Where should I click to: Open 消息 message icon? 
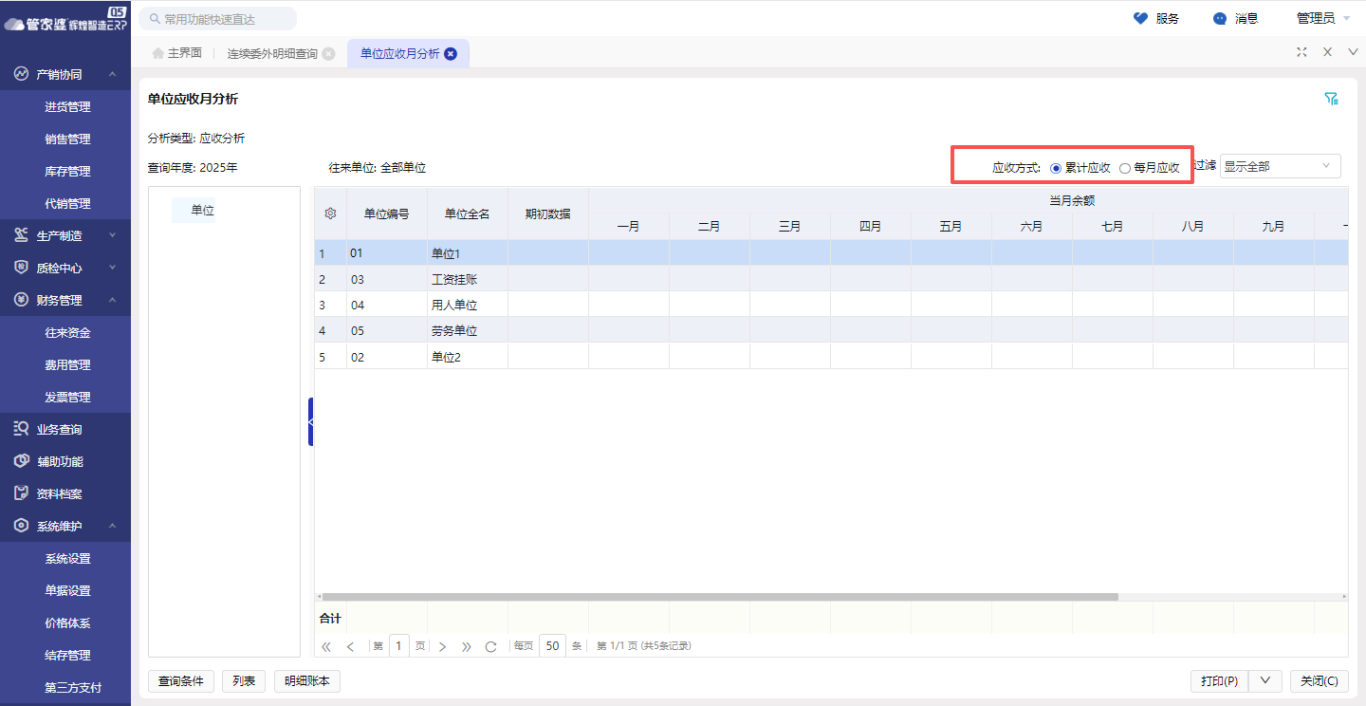[x=1219, y=18]
